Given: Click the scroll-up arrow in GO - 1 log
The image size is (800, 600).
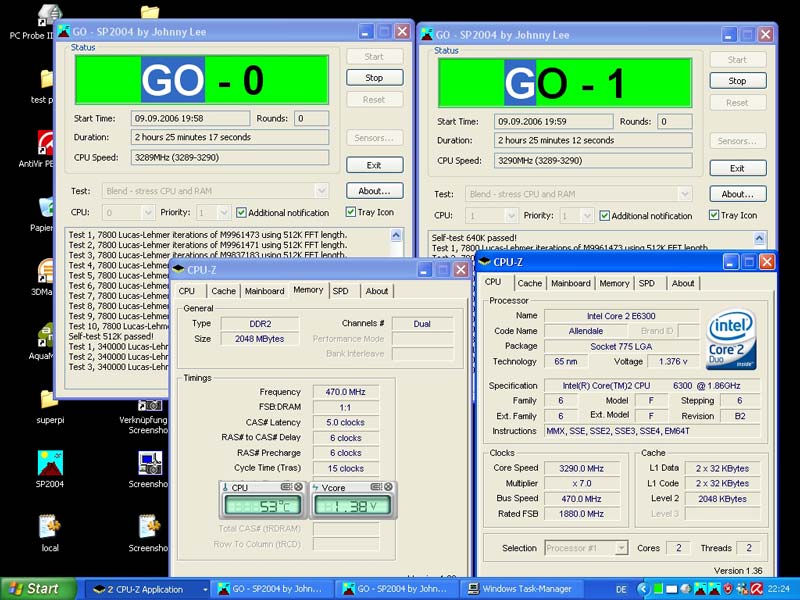Looking at the screenshot, I should [x=759, y=238].
